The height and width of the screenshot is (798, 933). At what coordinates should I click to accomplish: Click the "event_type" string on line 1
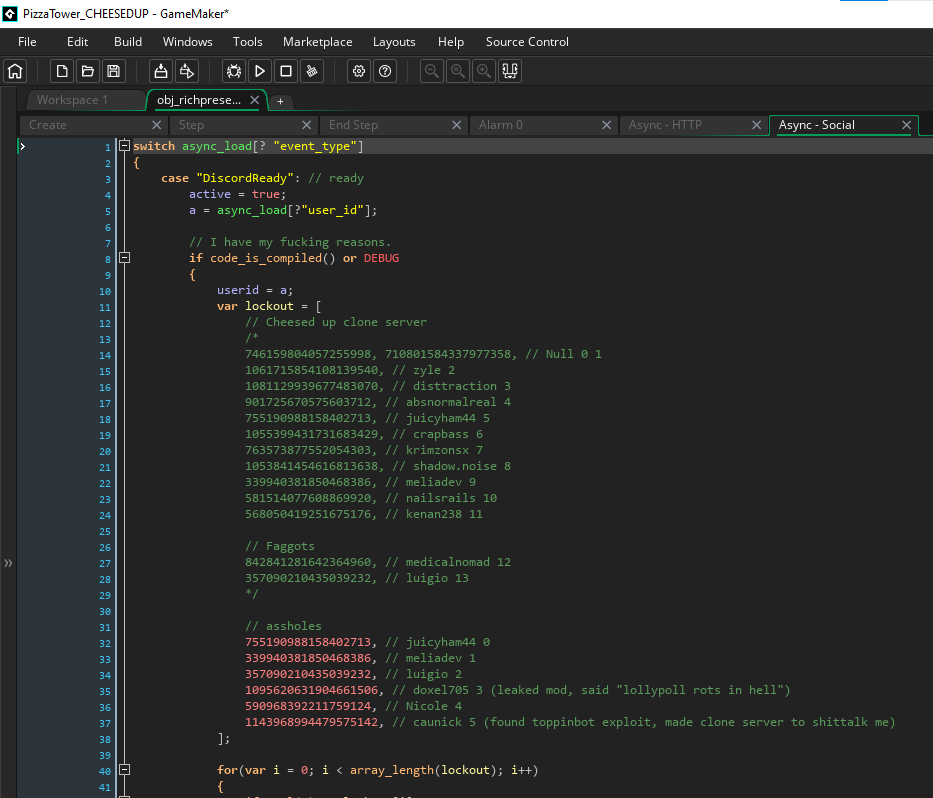[315, 146]
